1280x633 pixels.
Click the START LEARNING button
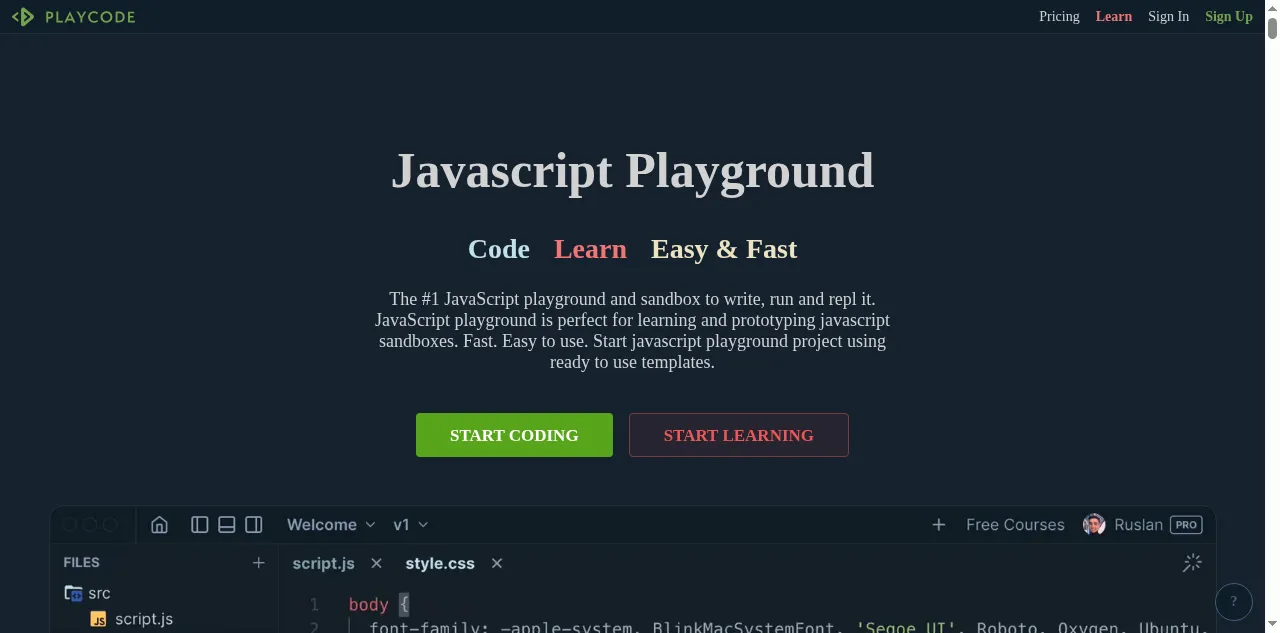739,435
